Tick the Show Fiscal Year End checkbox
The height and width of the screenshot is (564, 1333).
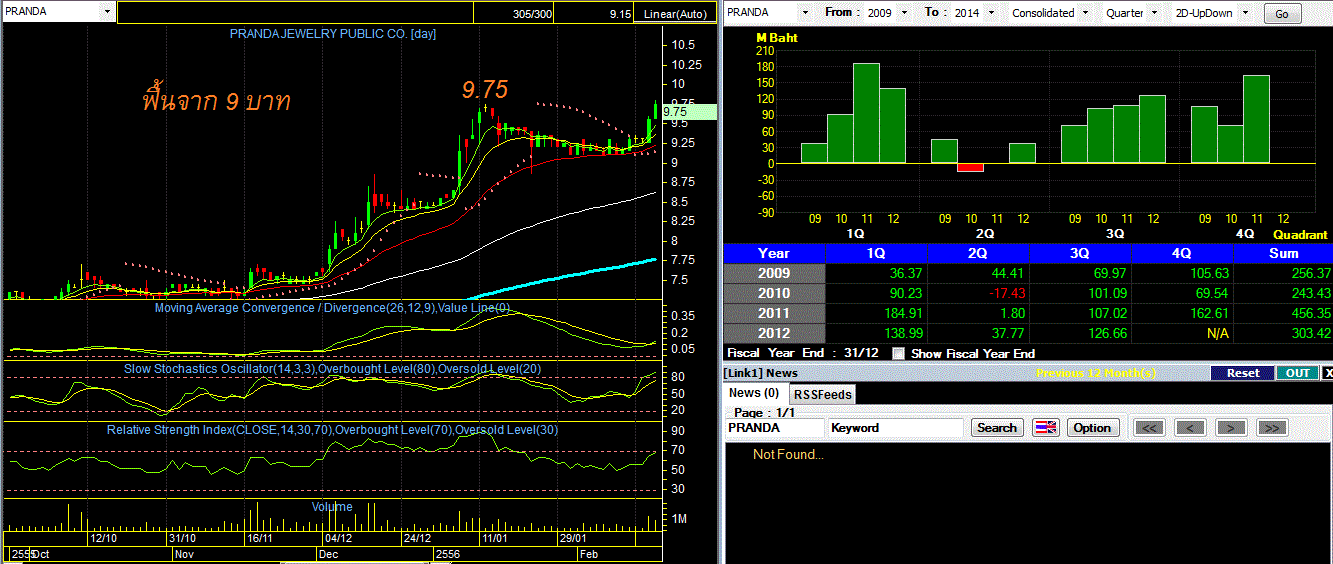[x=898, y=353]
